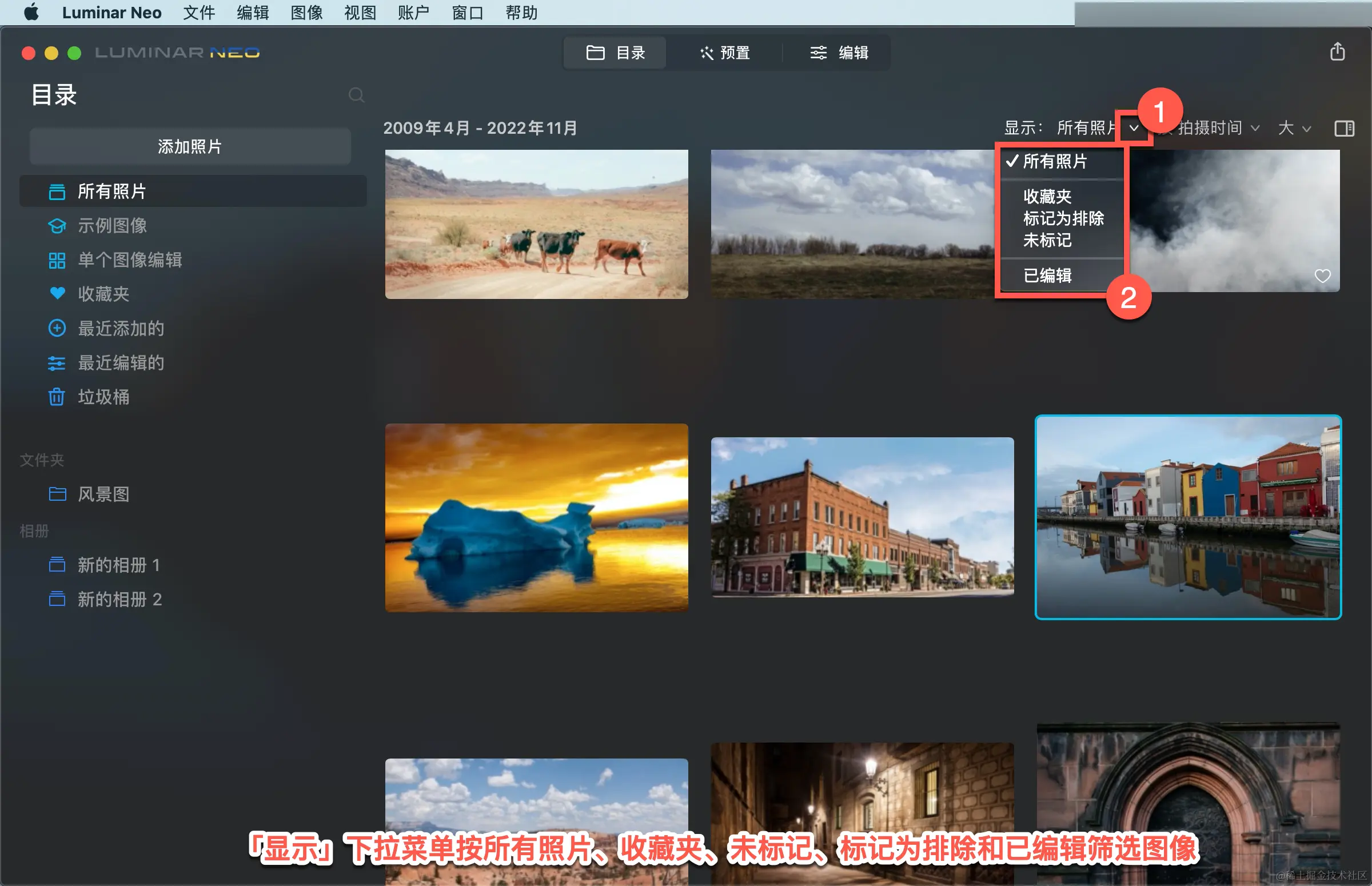Image resolution: width=1372 pixels, height=886 pixels.
Task: Open 示例图像 sample images
Action: pyautogui.click(x=112, y=226)
